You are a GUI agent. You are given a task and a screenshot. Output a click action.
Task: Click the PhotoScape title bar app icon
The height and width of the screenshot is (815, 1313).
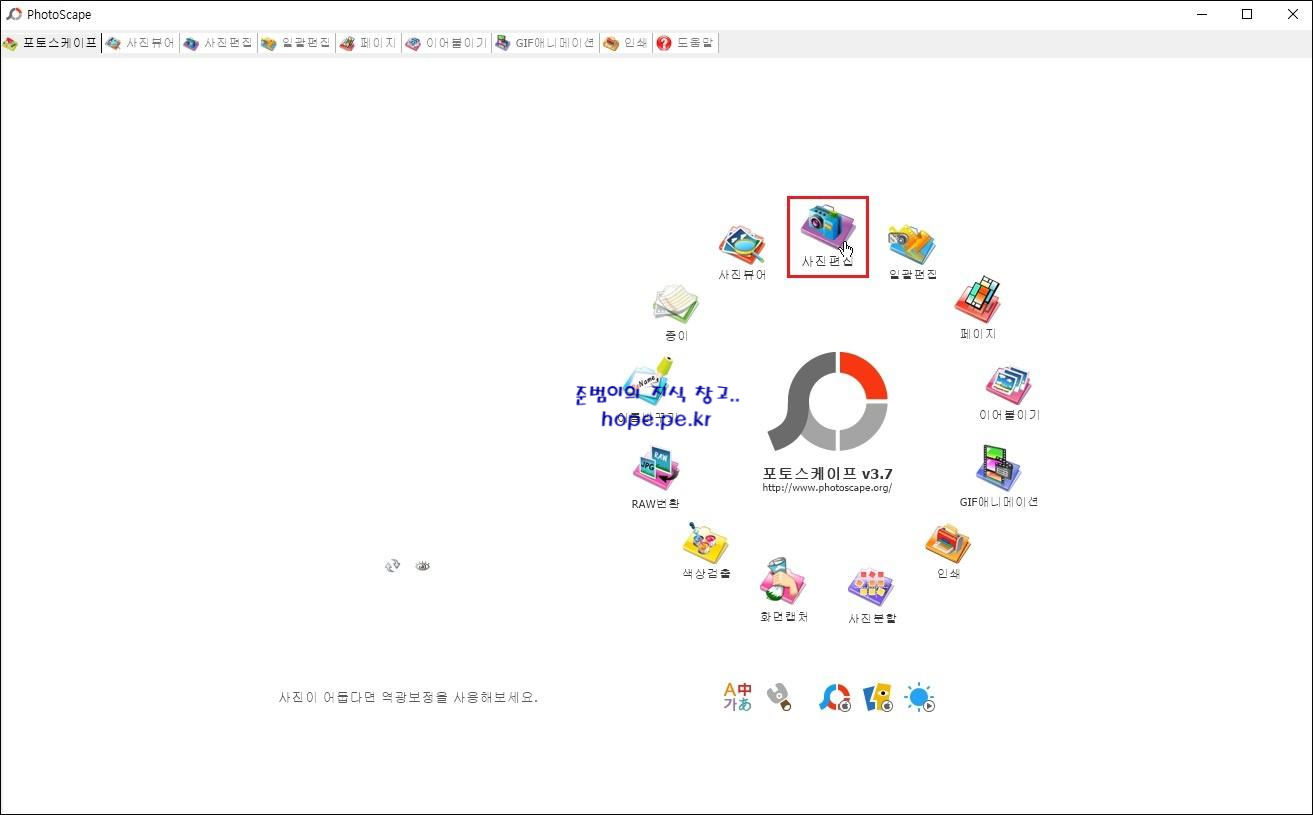pyautogui.click(x=14, y=14)
